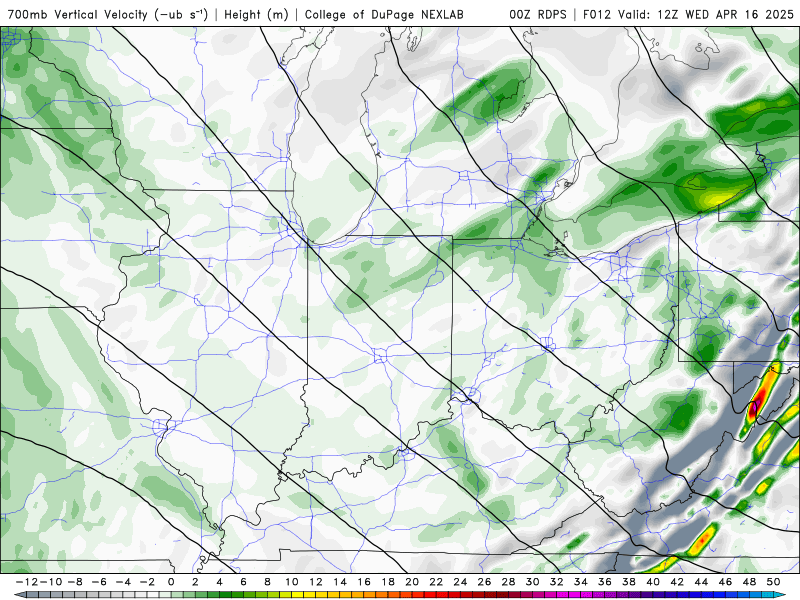Click the '30' value on the color scale
This screenshot has width=800, height=600.
[533, 582]
